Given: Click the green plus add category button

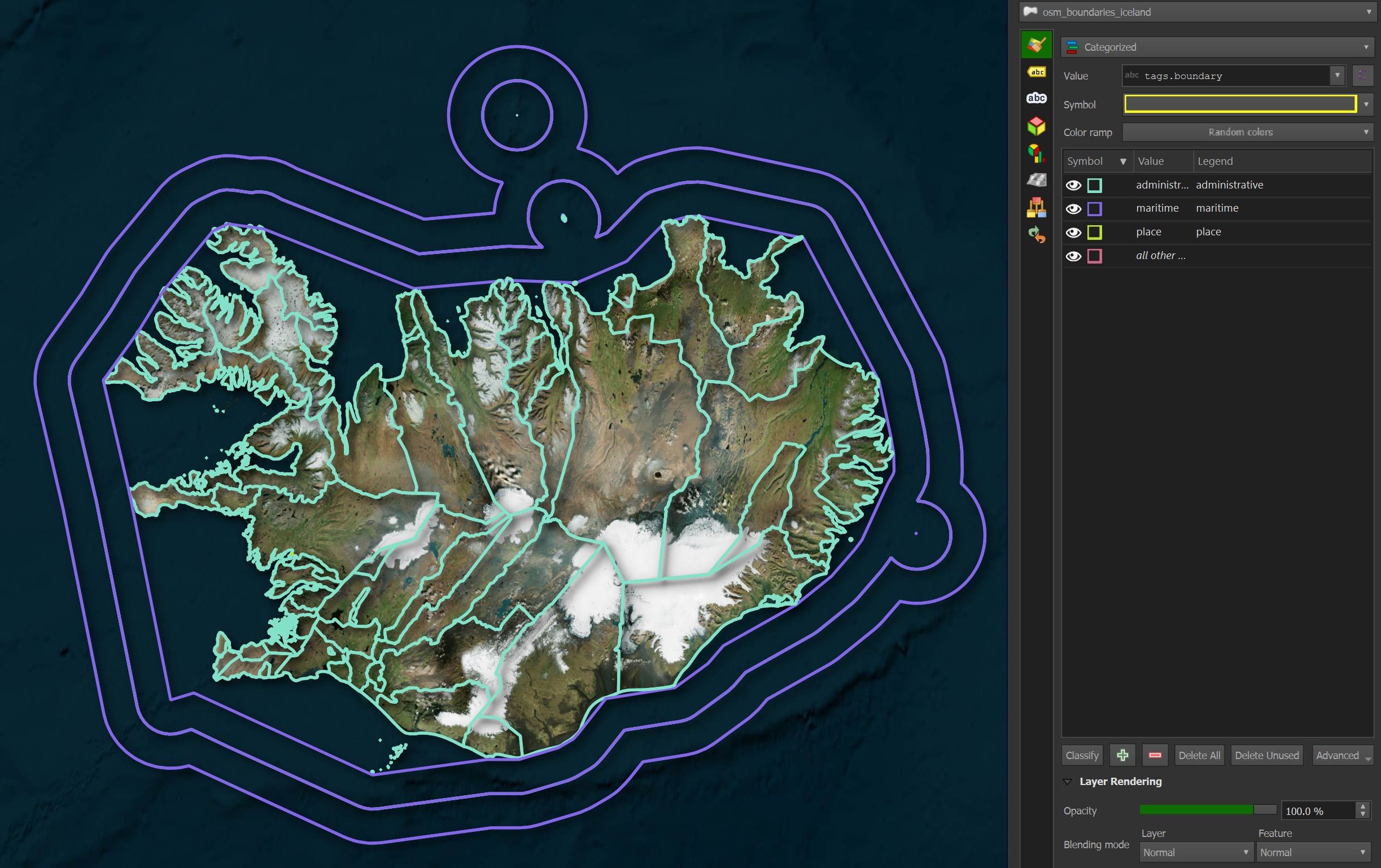Looking at the screenshot, I should click(1122, 755).
